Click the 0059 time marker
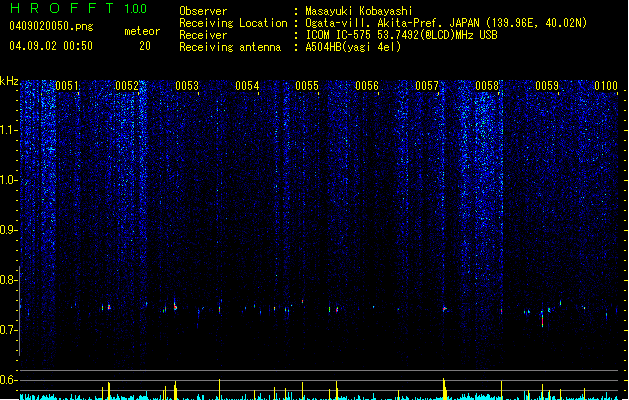The width and height of the screenshot is (629, 400). pos(547,86)
